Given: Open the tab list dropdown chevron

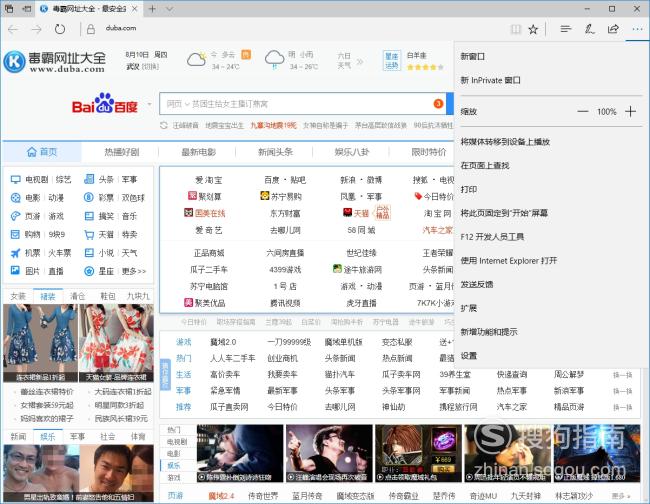Looking at the screenshot, I should [170, 9].
